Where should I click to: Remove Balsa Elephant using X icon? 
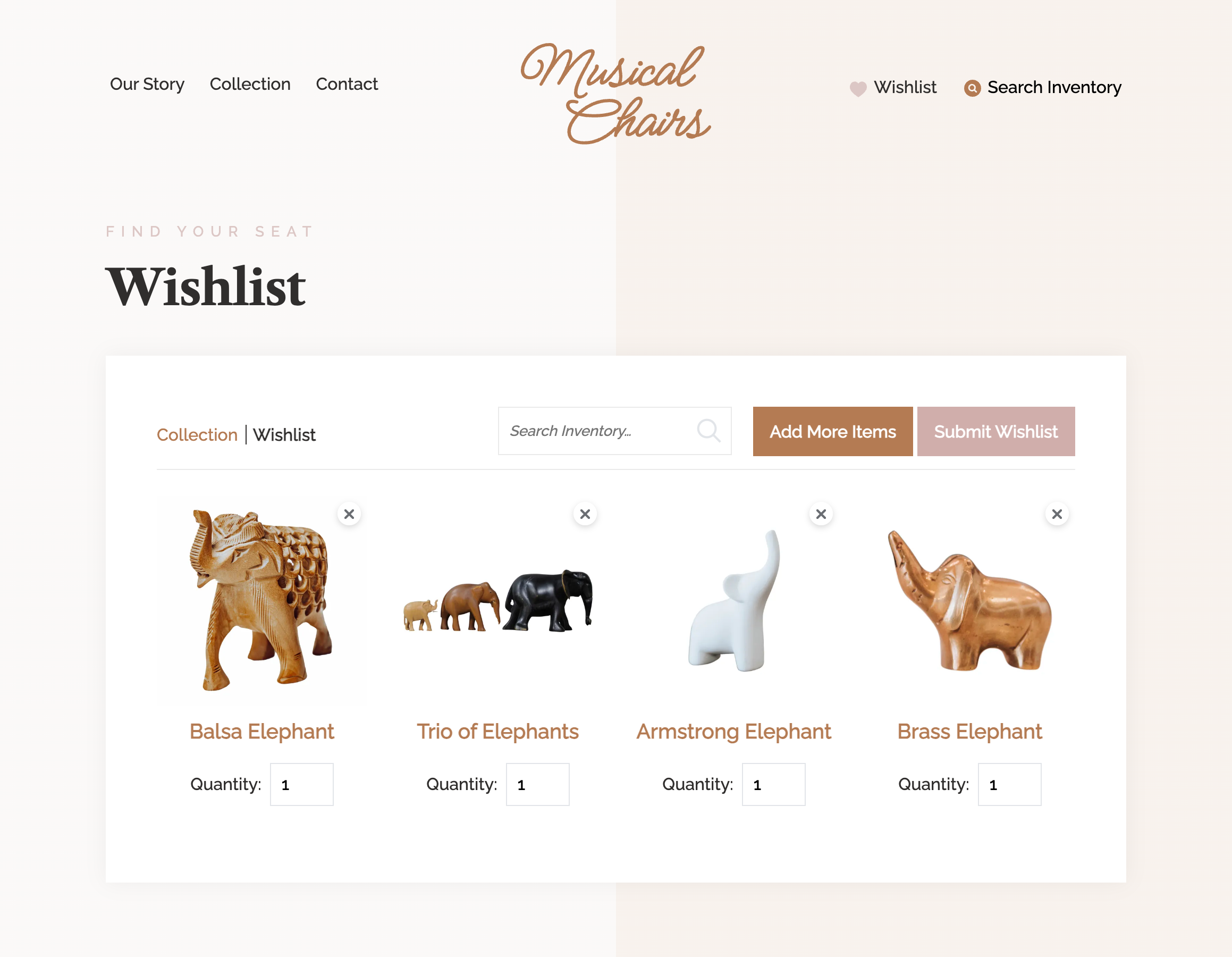pyautogui.click(x=349, y=514)
